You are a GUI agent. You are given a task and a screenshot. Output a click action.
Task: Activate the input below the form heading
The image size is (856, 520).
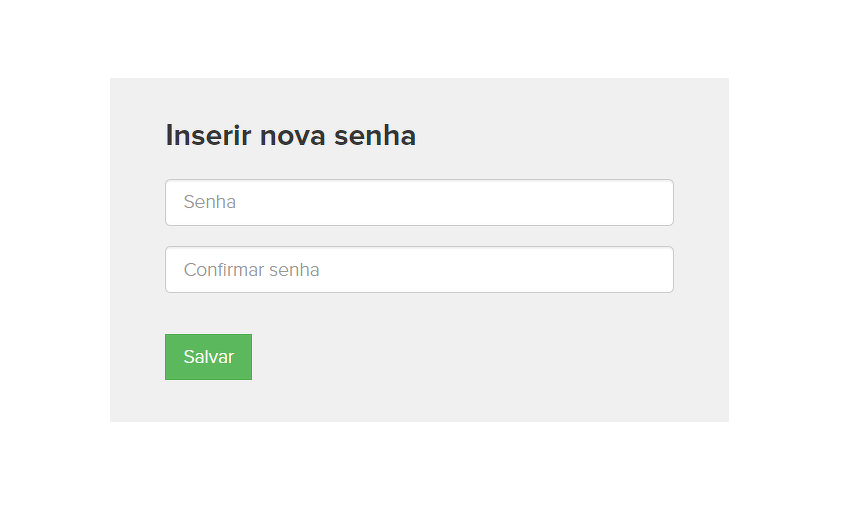tap(419, 202)
